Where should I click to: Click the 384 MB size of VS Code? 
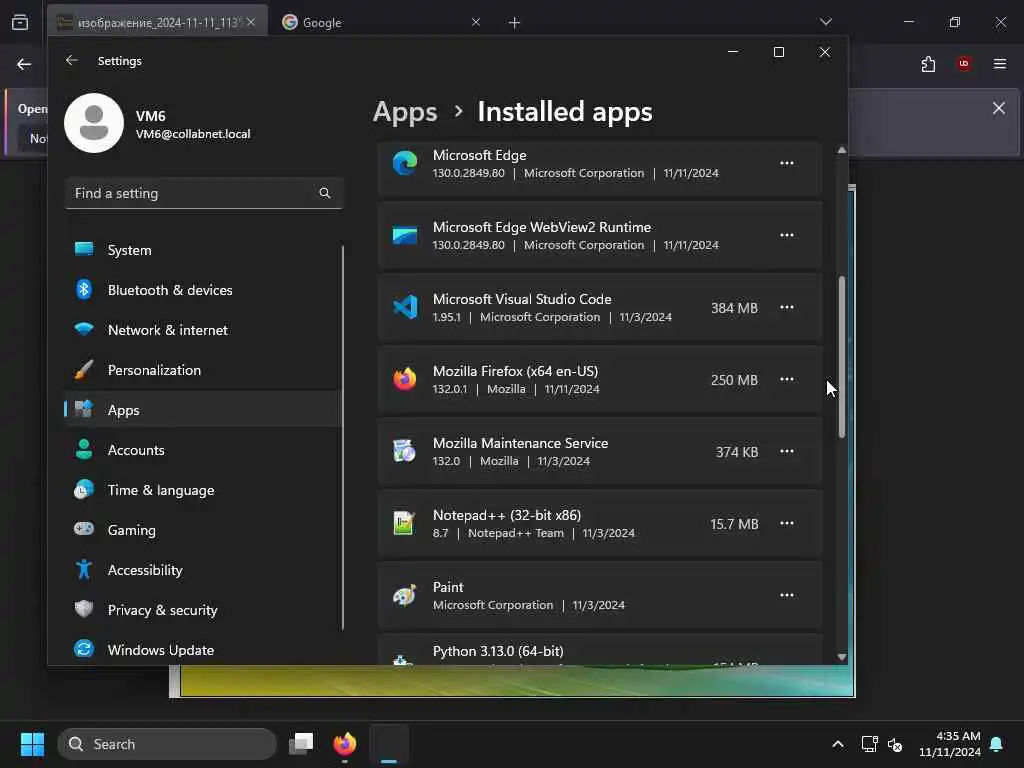click(x=734, y=308)
